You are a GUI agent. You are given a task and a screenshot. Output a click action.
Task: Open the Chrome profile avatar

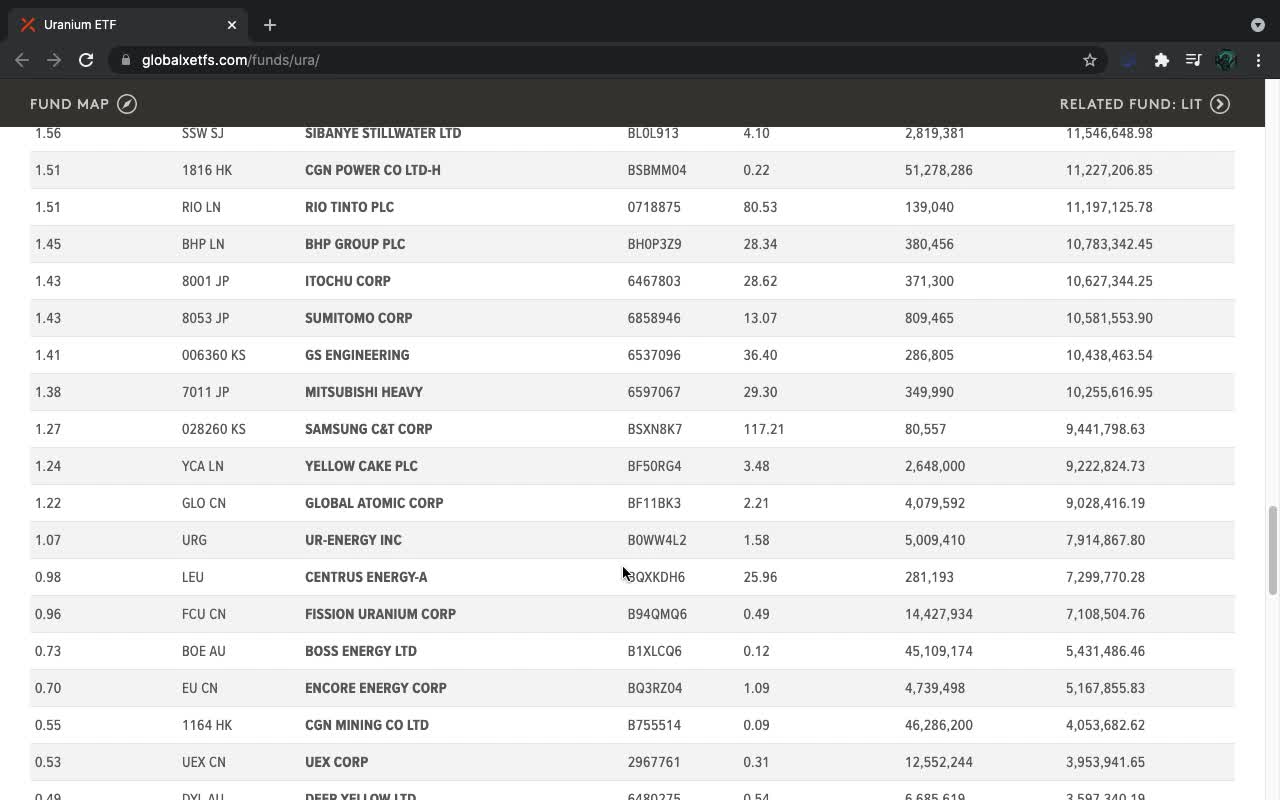click(1226, 60)
